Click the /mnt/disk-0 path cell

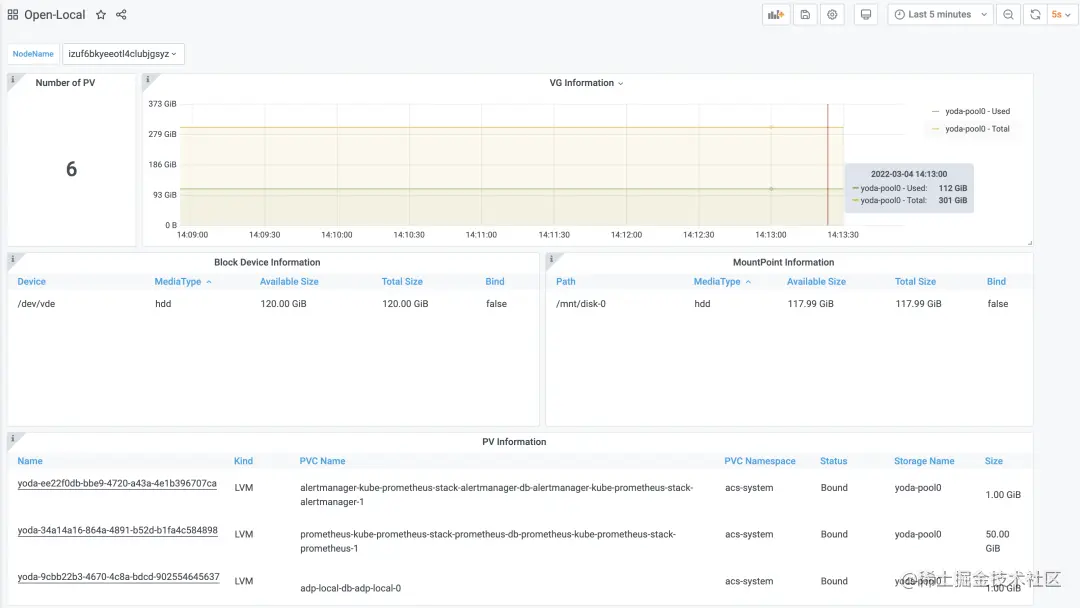pos(581,304)
